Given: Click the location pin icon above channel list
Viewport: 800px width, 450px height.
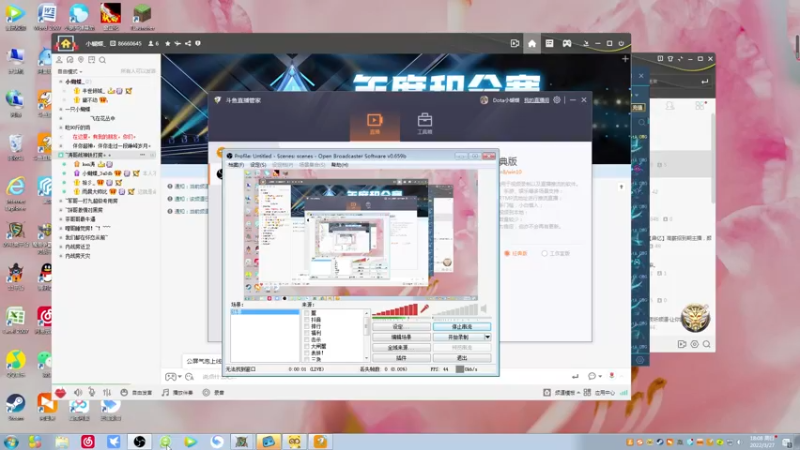Looking at the screenshot, I should click(81, 60).
